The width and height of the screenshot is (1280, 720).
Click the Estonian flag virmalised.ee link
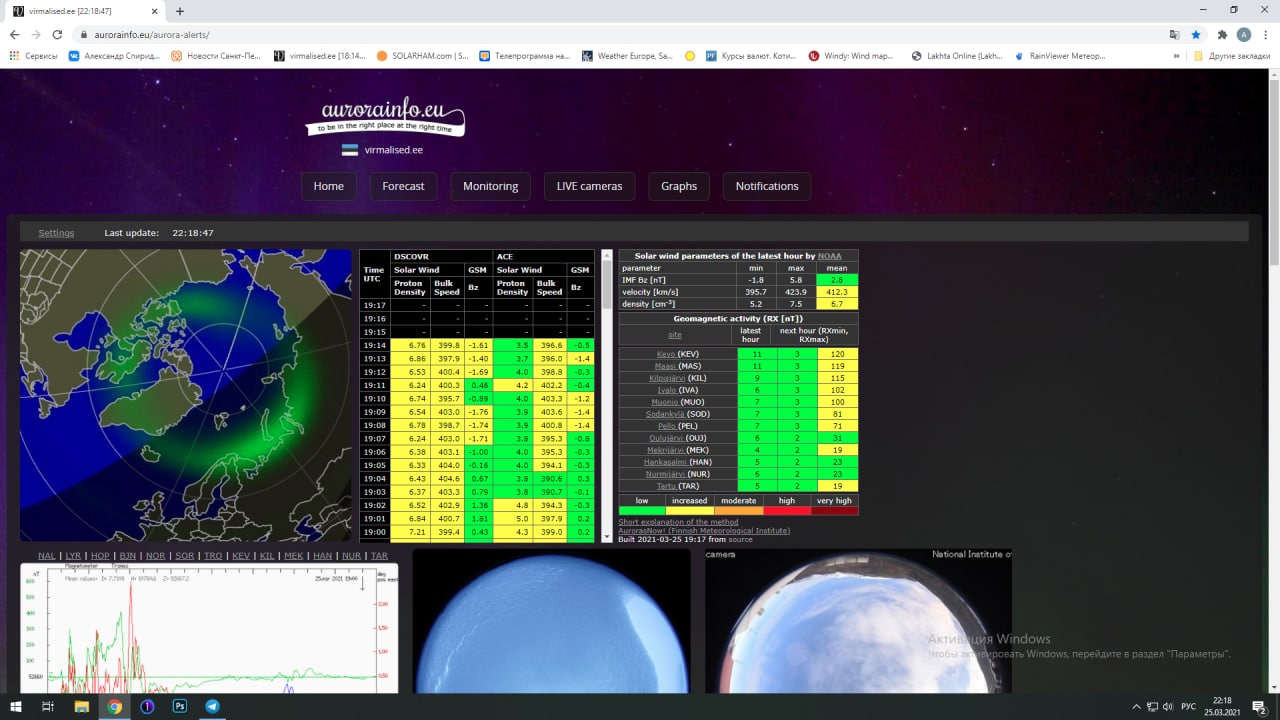(382, 150)
